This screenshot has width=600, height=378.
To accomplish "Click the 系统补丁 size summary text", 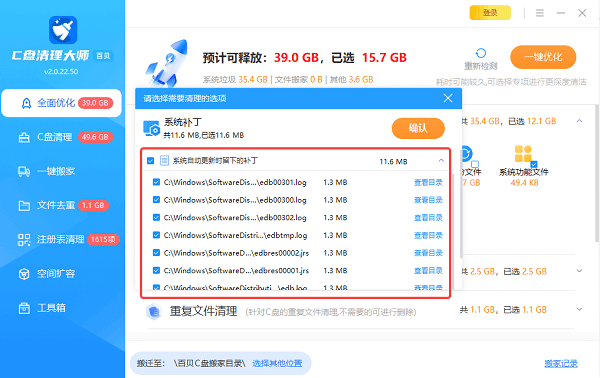I will (204, 135).
